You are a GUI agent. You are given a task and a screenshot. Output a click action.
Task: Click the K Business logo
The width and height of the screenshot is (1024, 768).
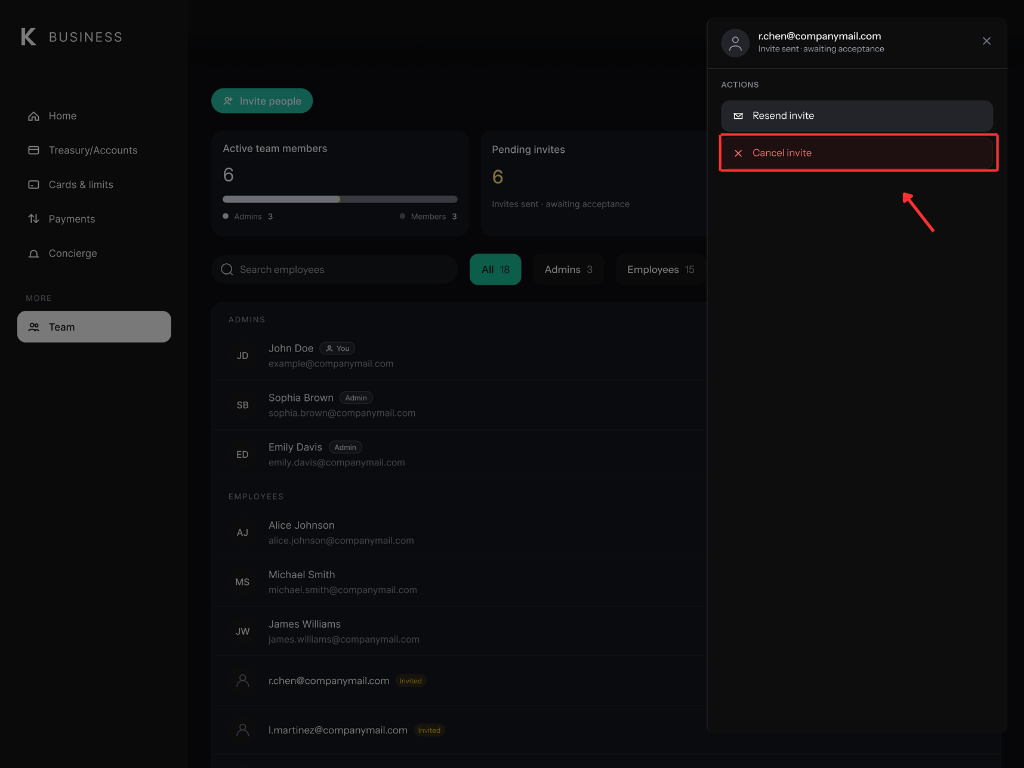click(x=71, y=37)
